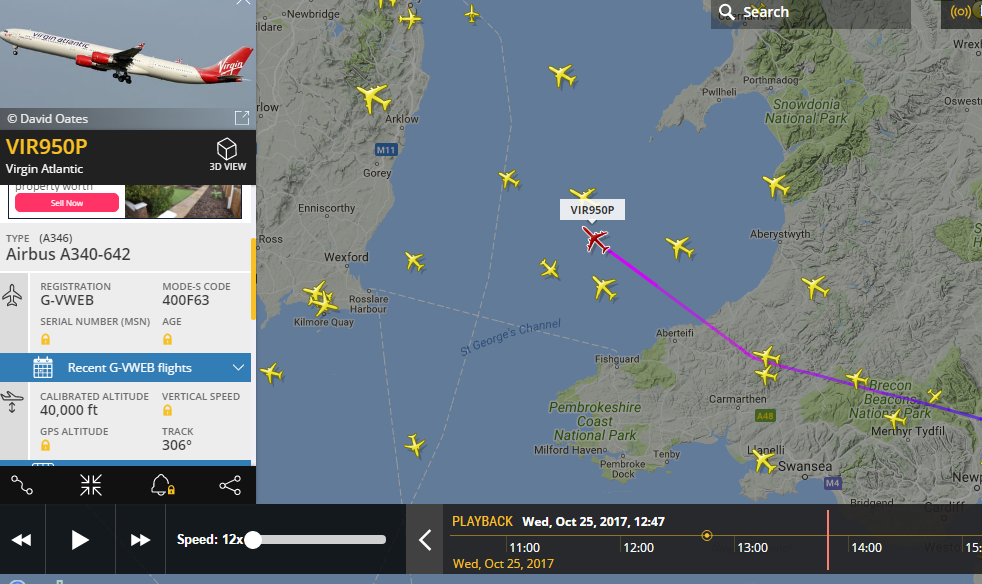Click the route path icon in bottom toolbar

point(22,485)
